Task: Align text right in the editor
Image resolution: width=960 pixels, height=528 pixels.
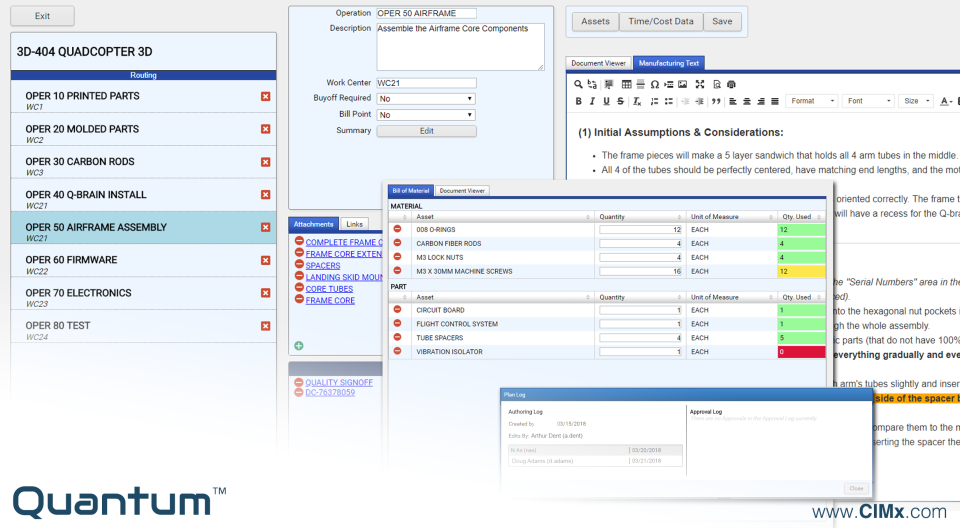Action: (761, 101)
